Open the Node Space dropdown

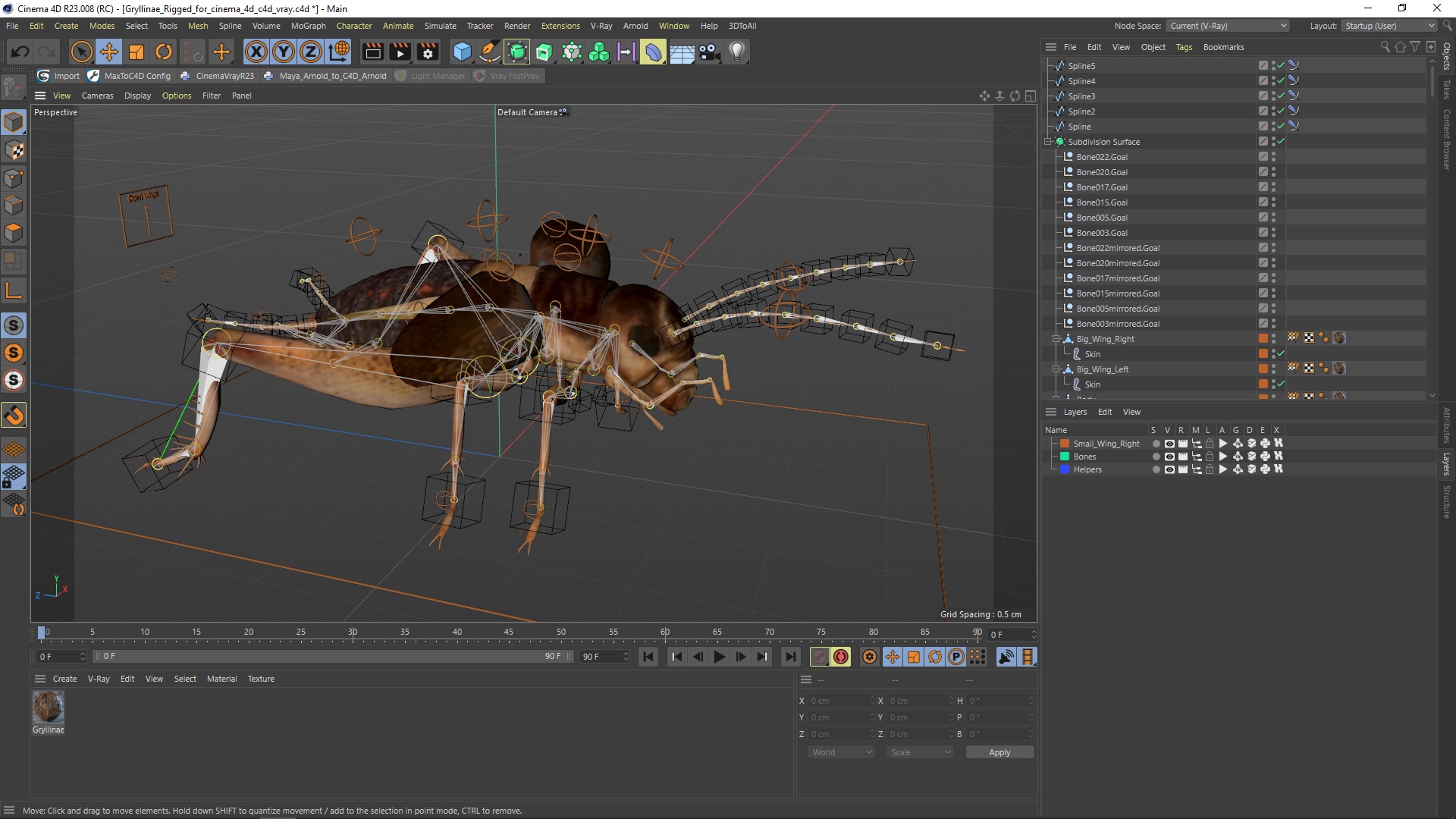tap(1228, 26)
